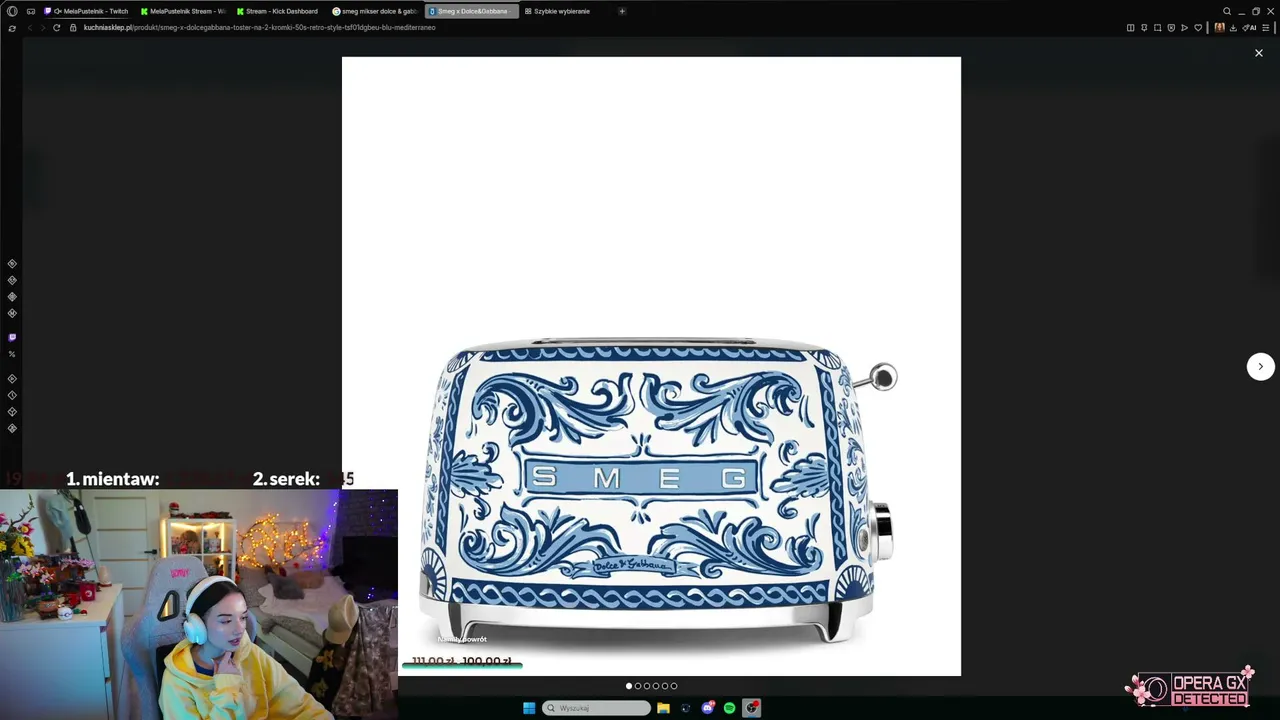This screenshot has height=720, width=1280.
Task: Open the Windows Start menu
Action: click(x=529, y=708)
